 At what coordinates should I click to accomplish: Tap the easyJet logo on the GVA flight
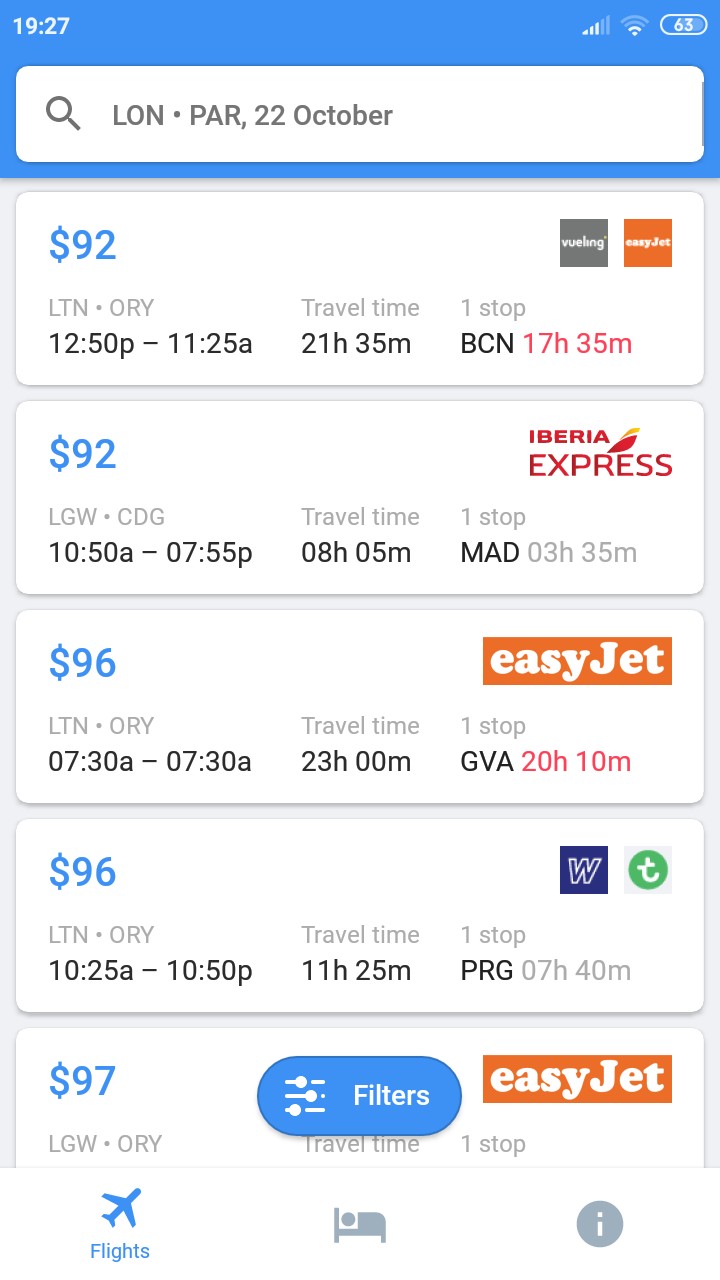[x=577, y=661]
